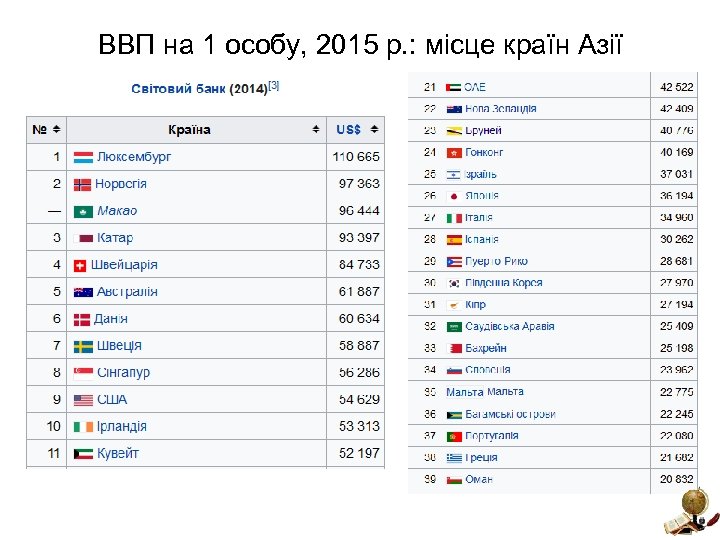Screen dimensions: 720x540
Task: Open the Саудівська Аравія link
Action: (509, 327)
